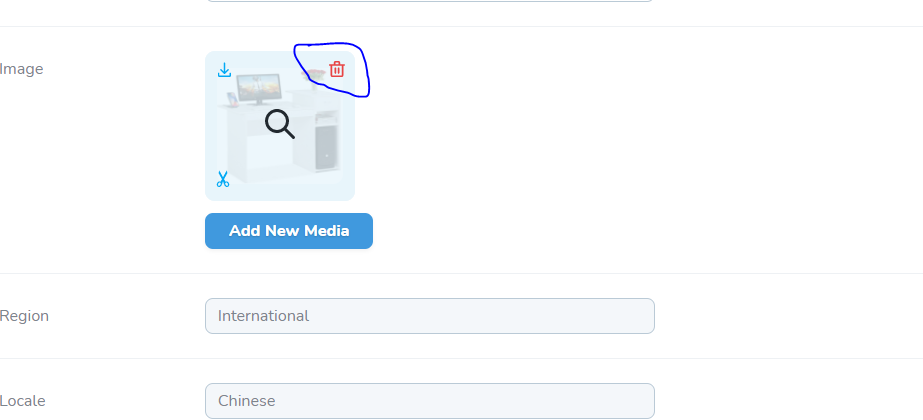
Task: Open image preview with magnifier icon
Action: pyautogui.click(x=280, y=124)
